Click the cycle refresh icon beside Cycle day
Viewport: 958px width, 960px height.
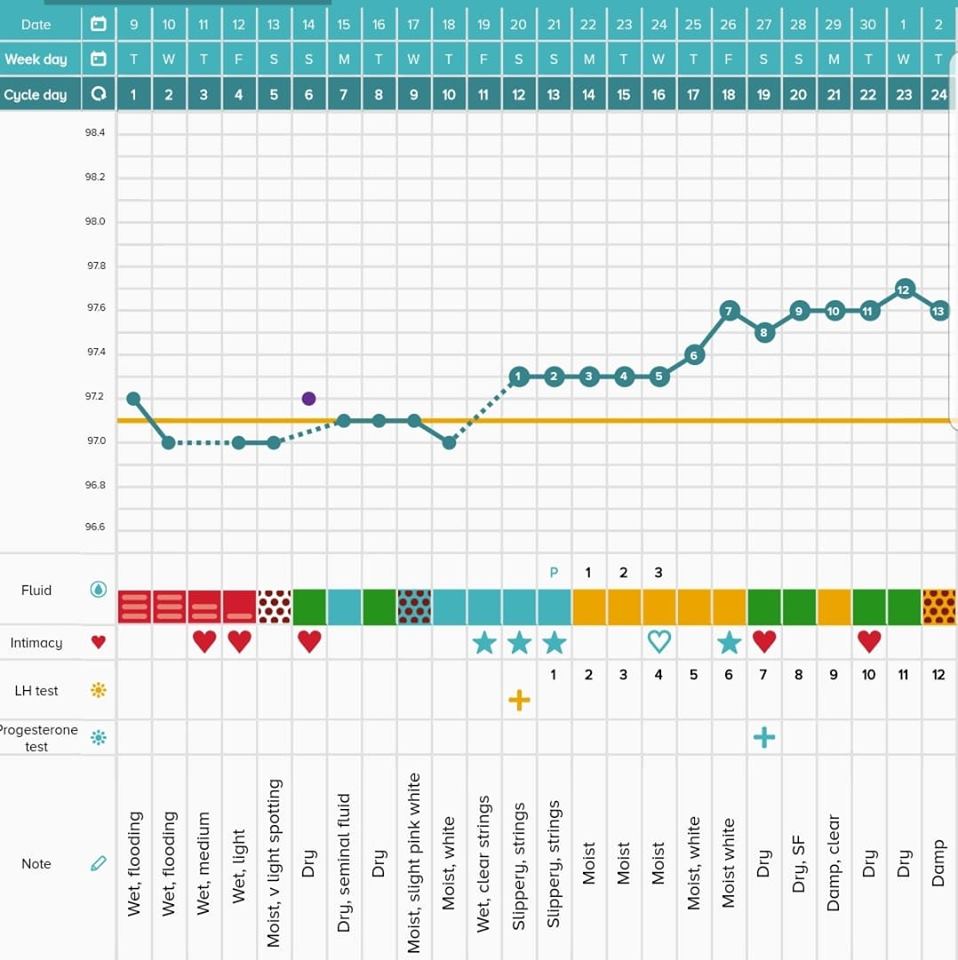click(98, 95)
